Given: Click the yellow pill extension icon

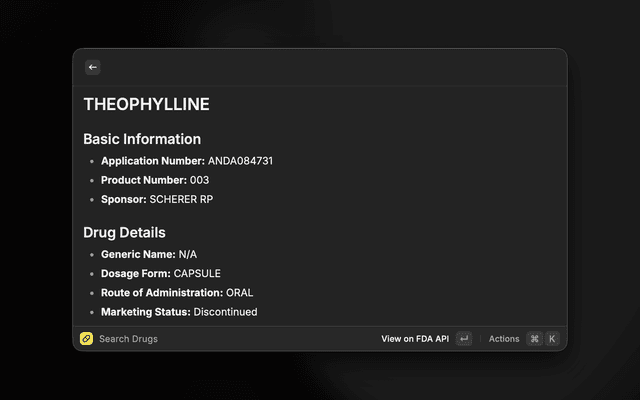Looking at the screenshot, I should point(86,339).
